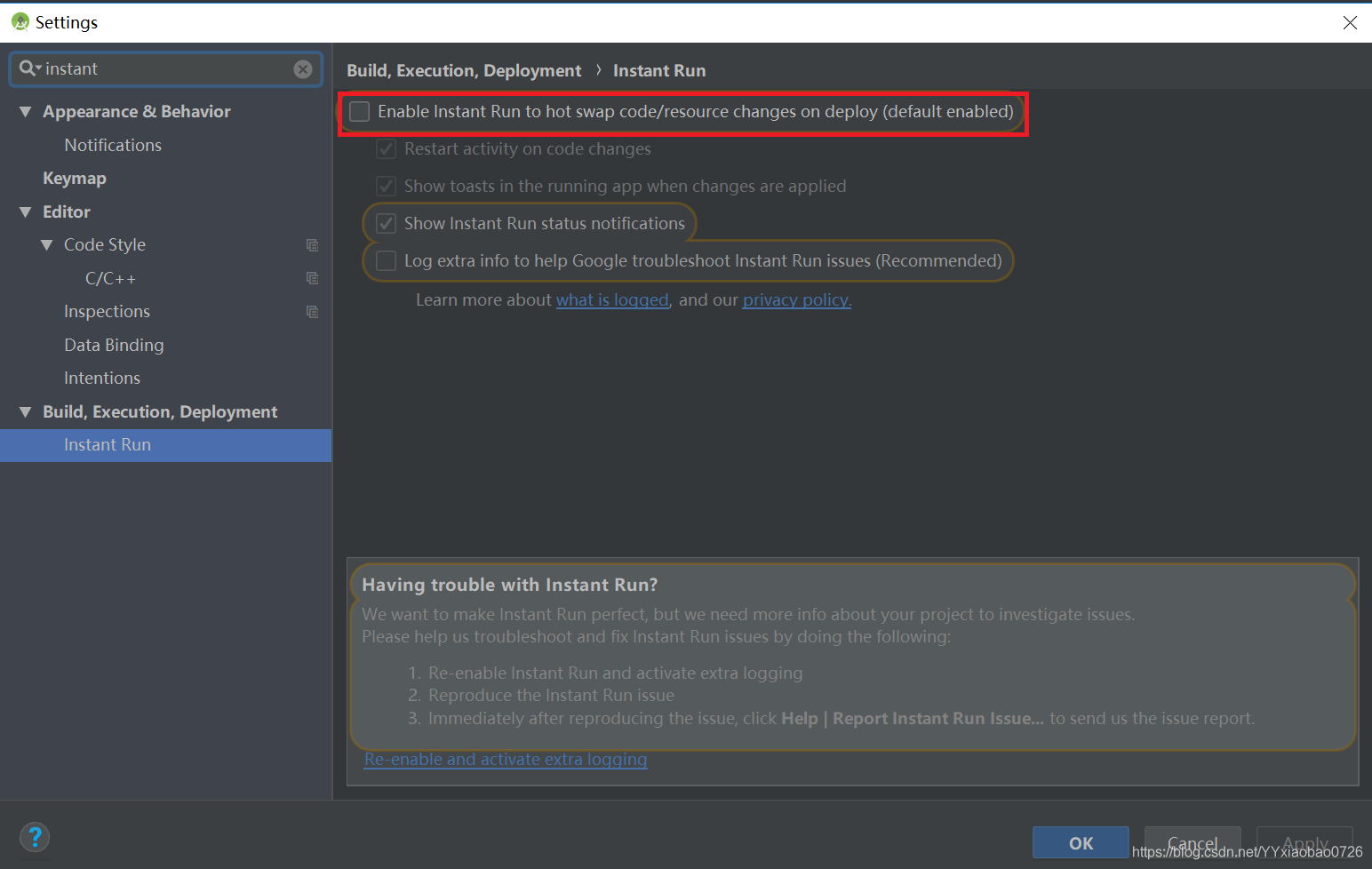Enable Instant Run hot swap checkbox

click(x=359, y=111)
